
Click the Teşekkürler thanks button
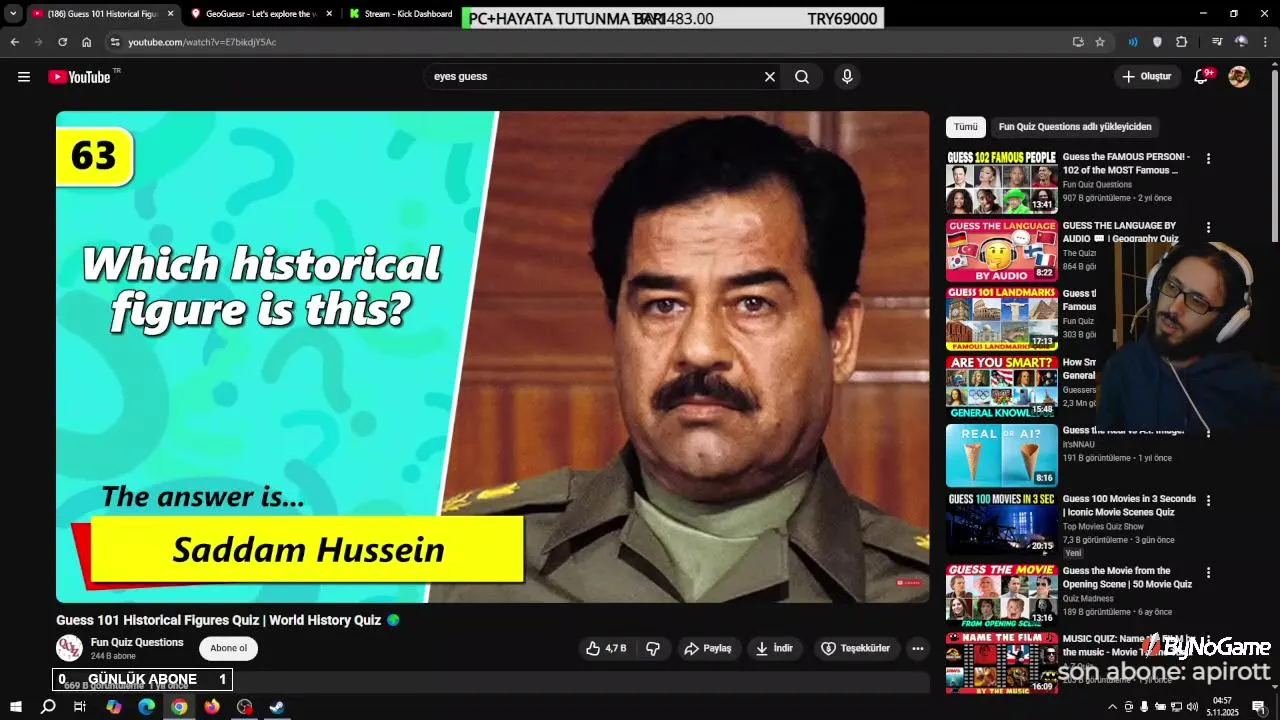(856, 648)
